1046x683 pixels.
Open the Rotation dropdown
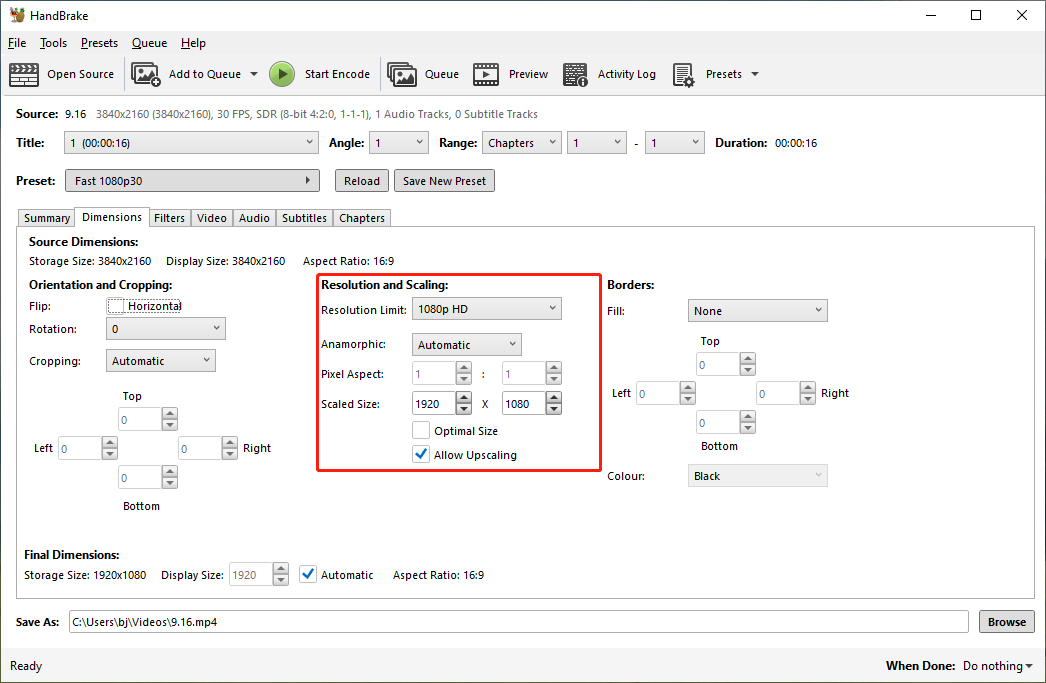tap(165, 329)
